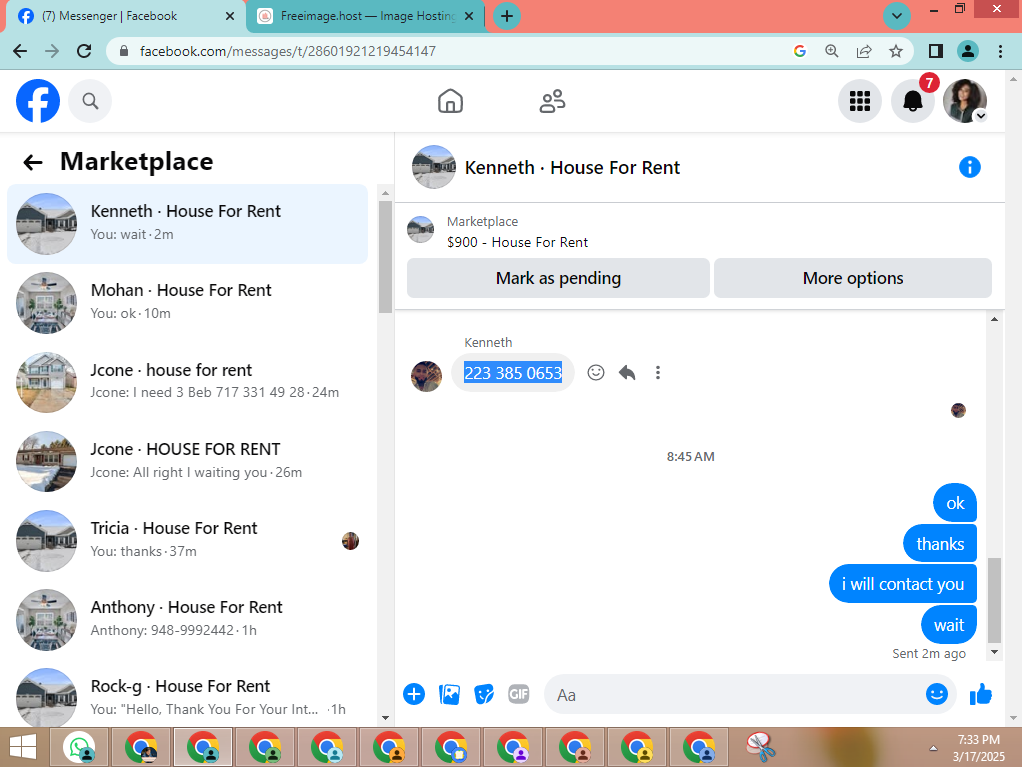Image resolution: width=1022 pixels, height=767 pixels.
Task: Toggle the browser side panel
Action: click(x=936, y=51)
